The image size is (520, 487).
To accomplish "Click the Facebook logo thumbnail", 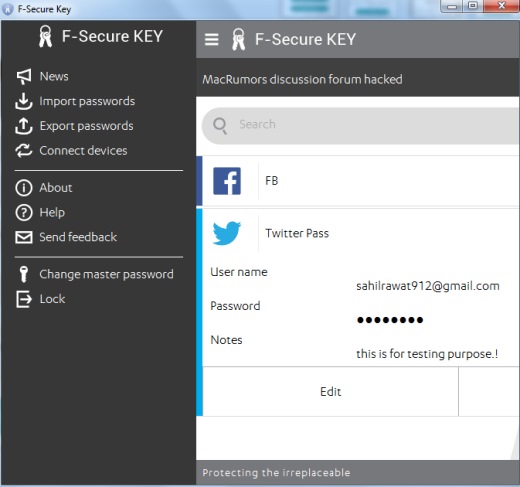I will (227, 181).
